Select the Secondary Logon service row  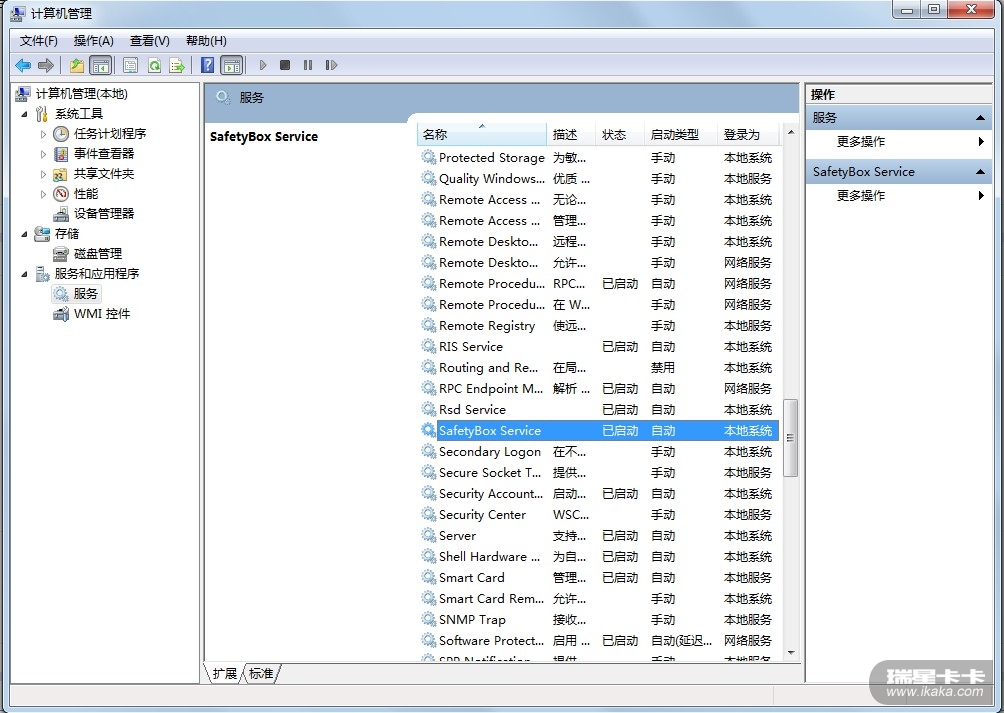[599, 452]
